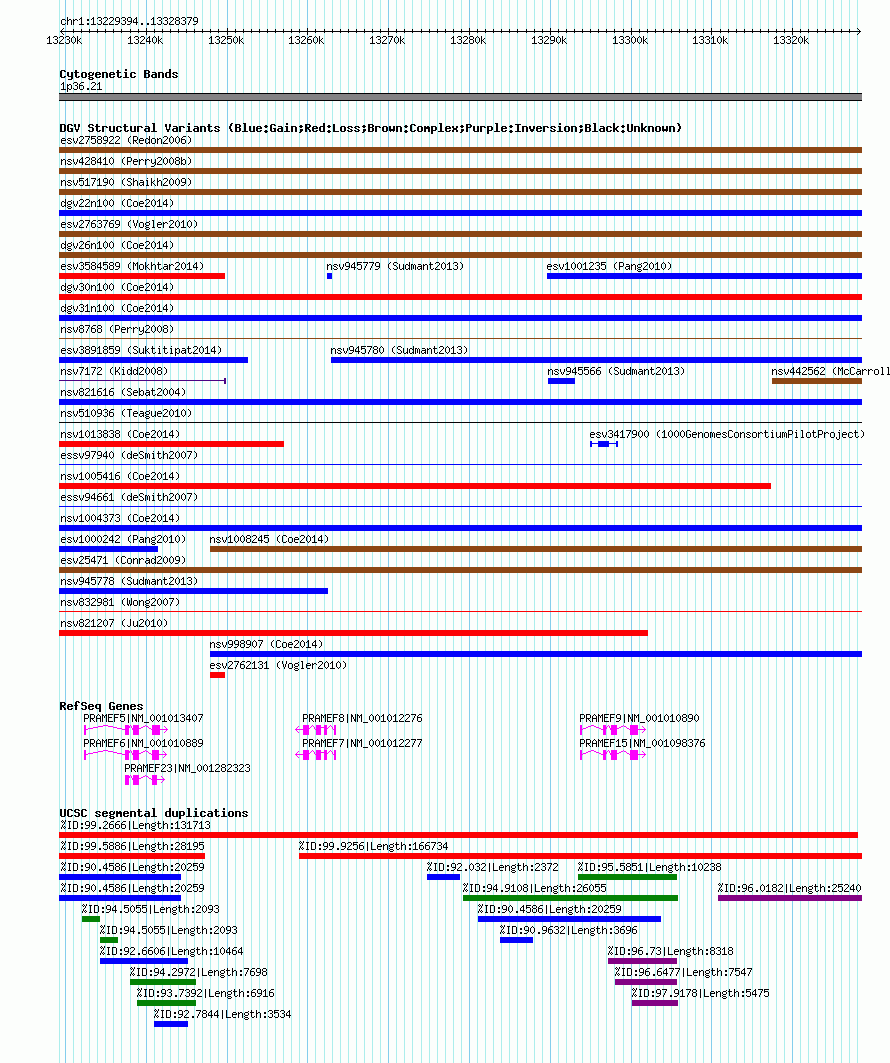Click the essv97940 (deSmith2007) label
The image size is (890, 1063).
pyautogui.click(x=129, y=456)
